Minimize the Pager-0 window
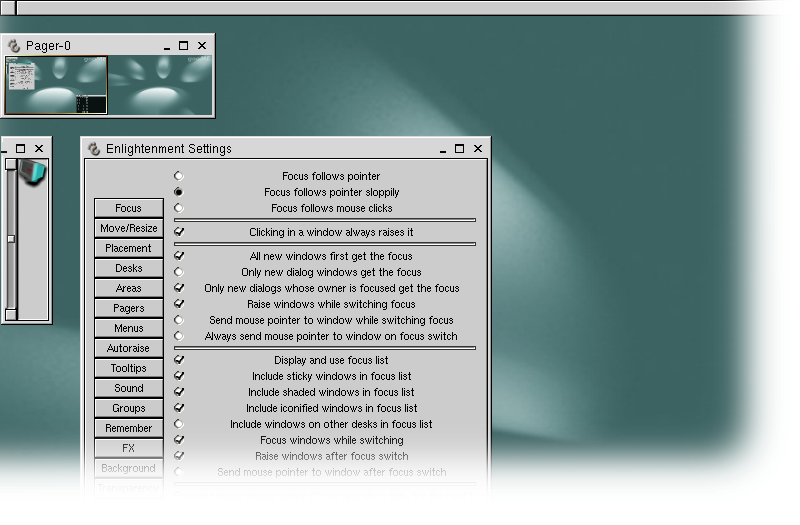 point(167,46)
